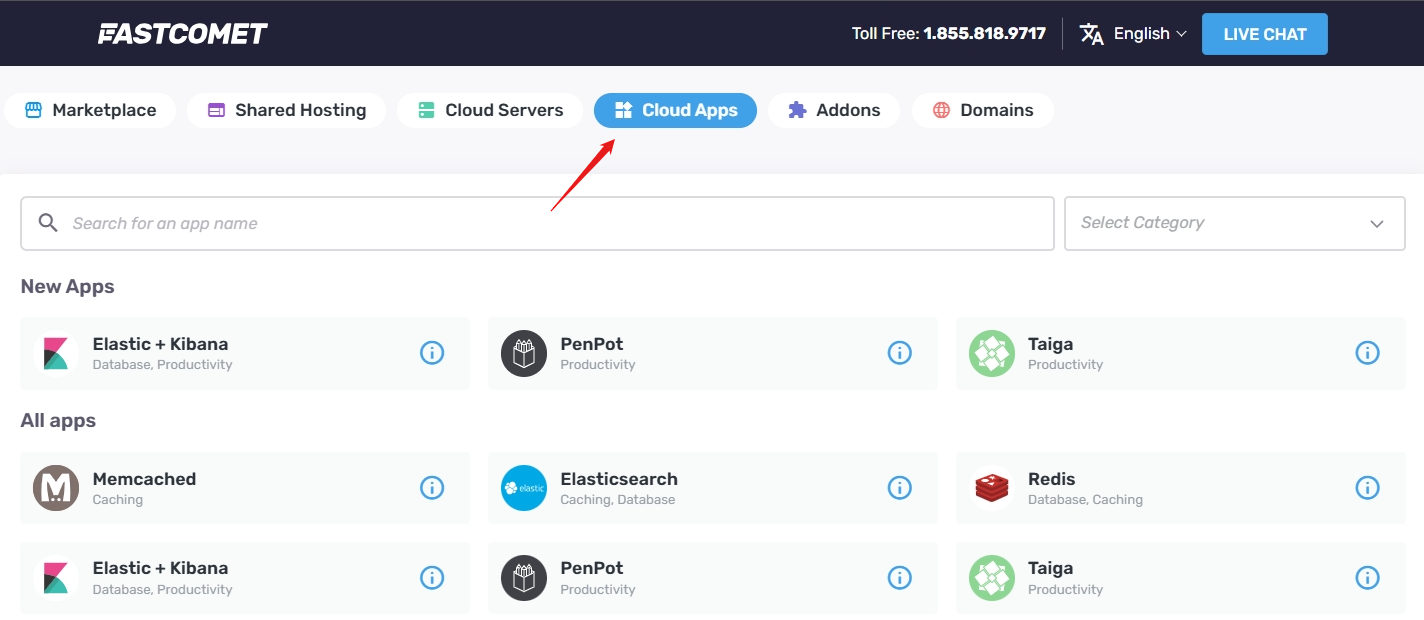The width and height of the screenshot is (1424, 620).
Task: Open info for PenPot in New Apps
Action: coord(900,353)
